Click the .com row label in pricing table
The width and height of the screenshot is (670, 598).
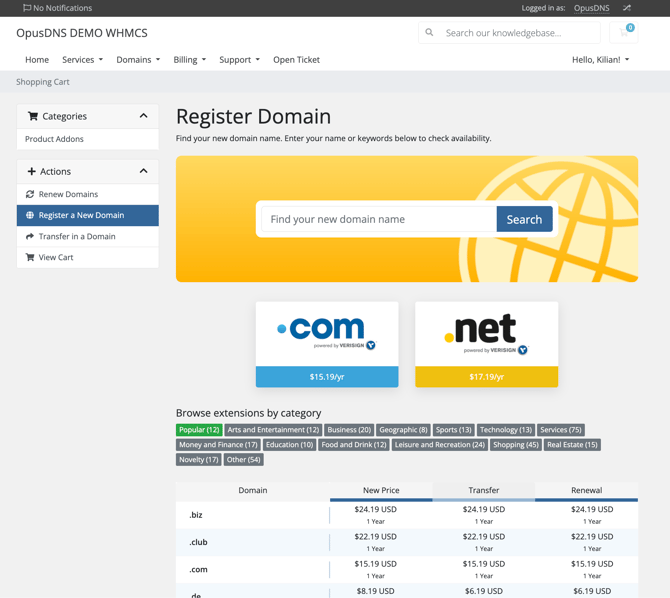coord(198,569)
